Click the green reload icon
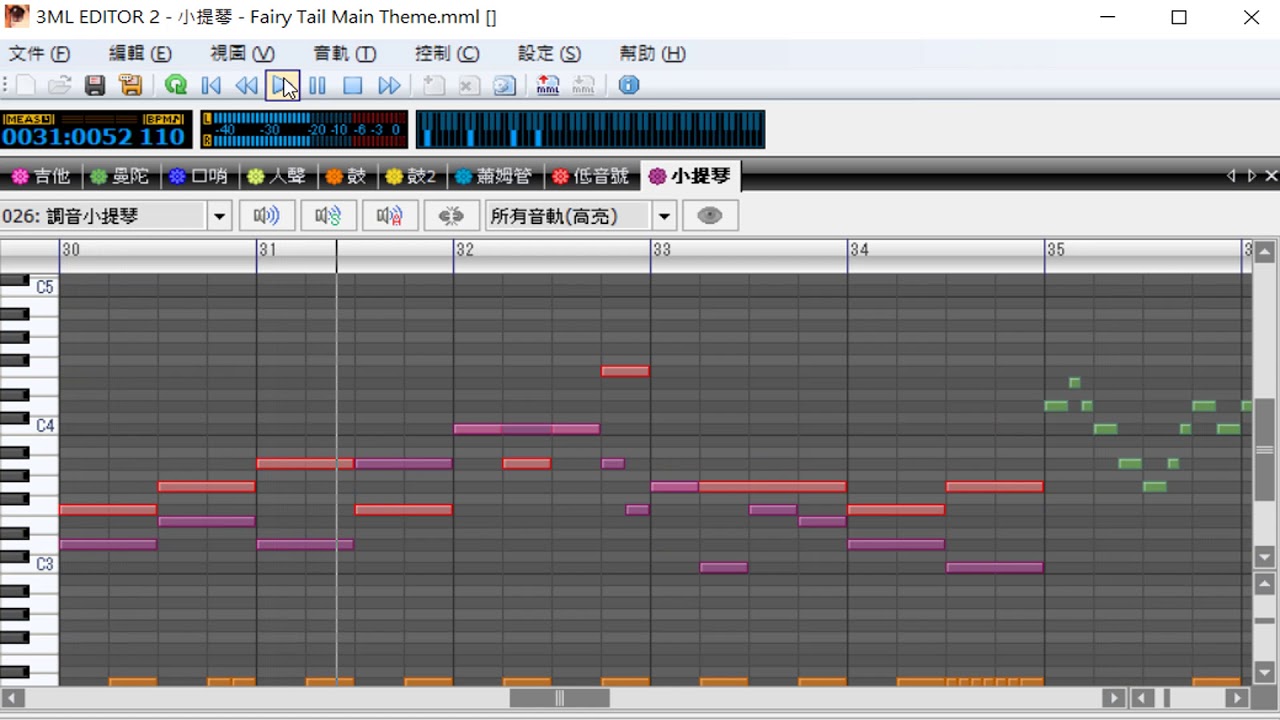The image size is (1280, 720). tap(176, 86)
